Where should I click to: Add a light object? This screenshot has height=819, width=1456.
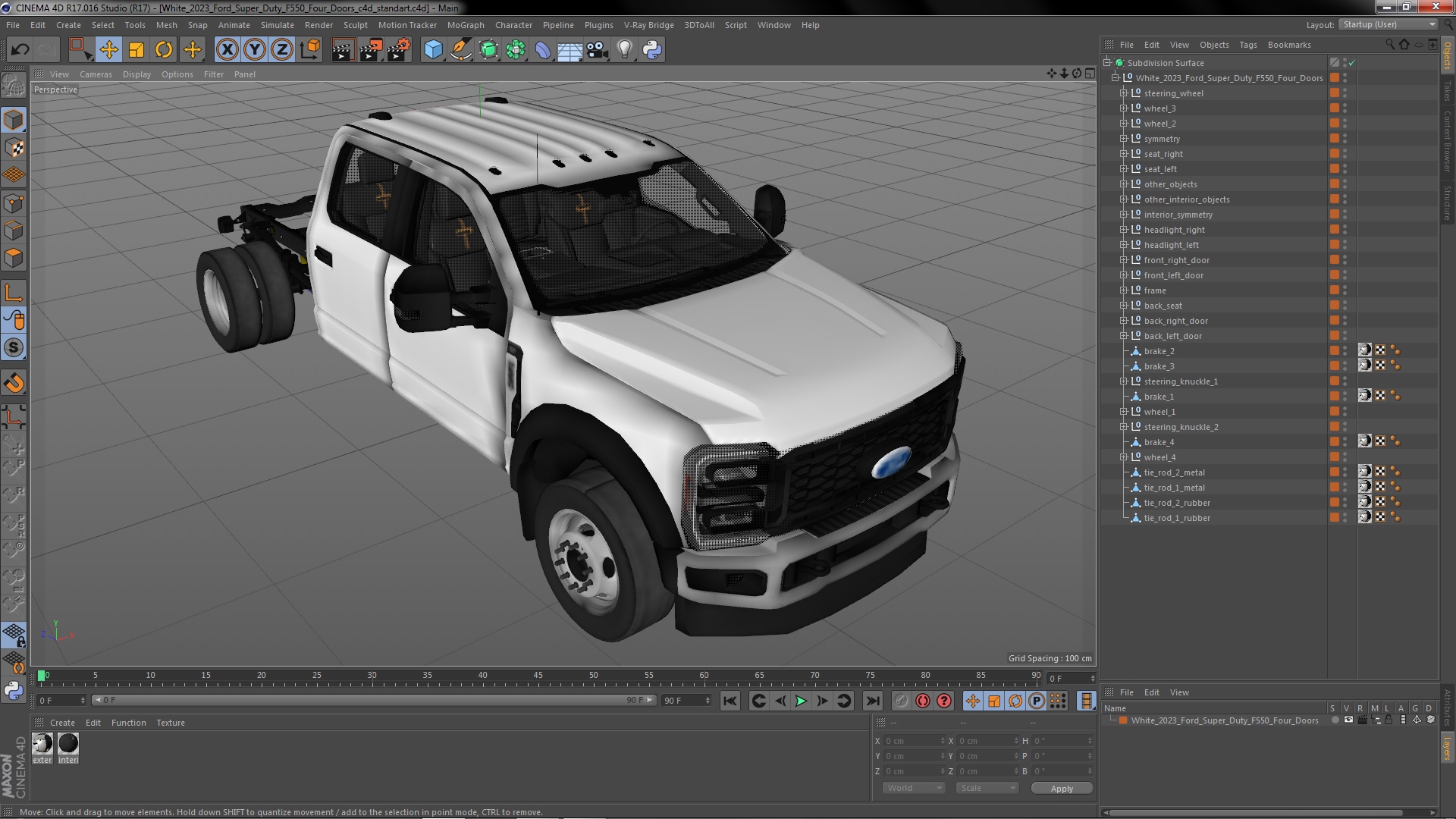625,50
